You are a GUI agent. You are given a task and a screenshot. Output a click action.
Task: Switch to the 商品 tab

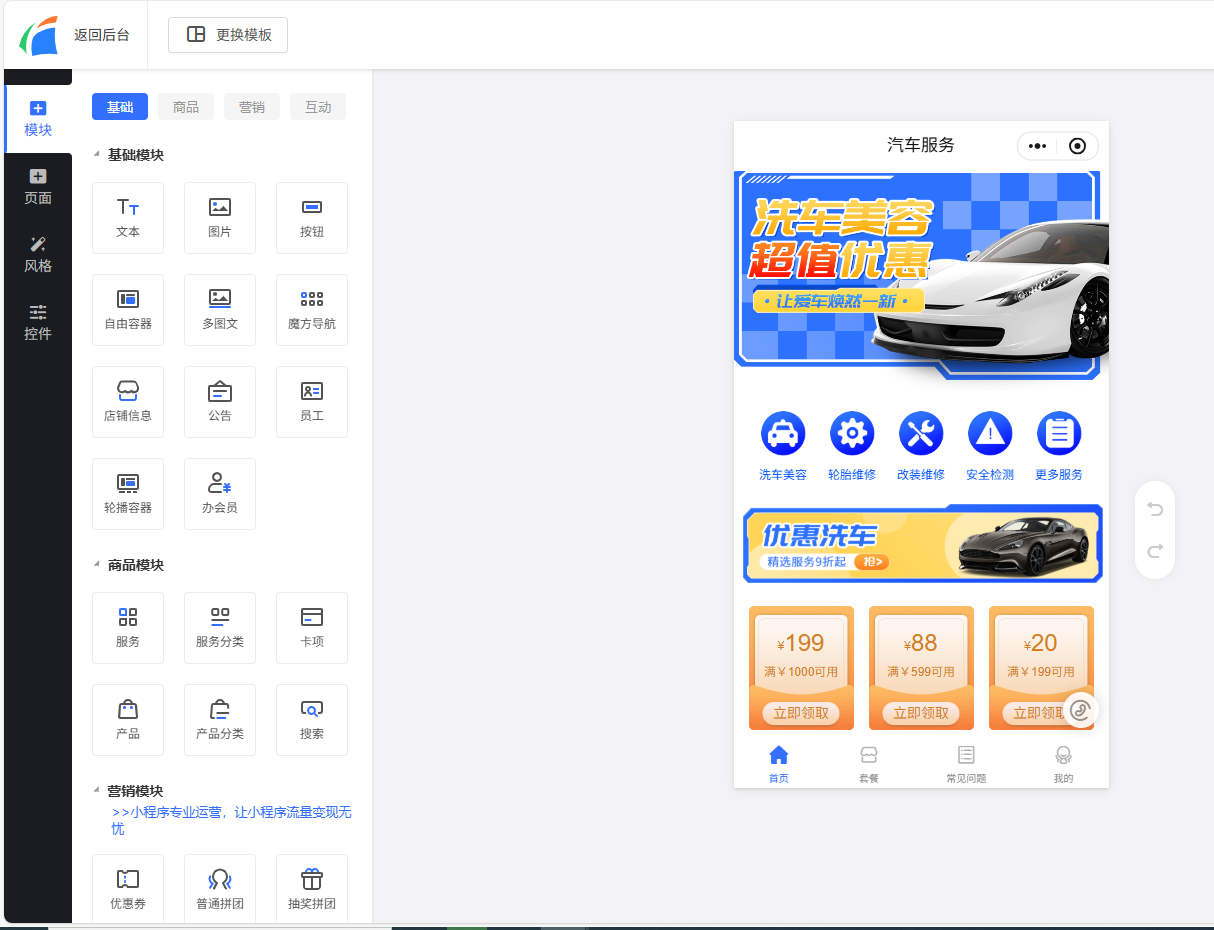186,107
